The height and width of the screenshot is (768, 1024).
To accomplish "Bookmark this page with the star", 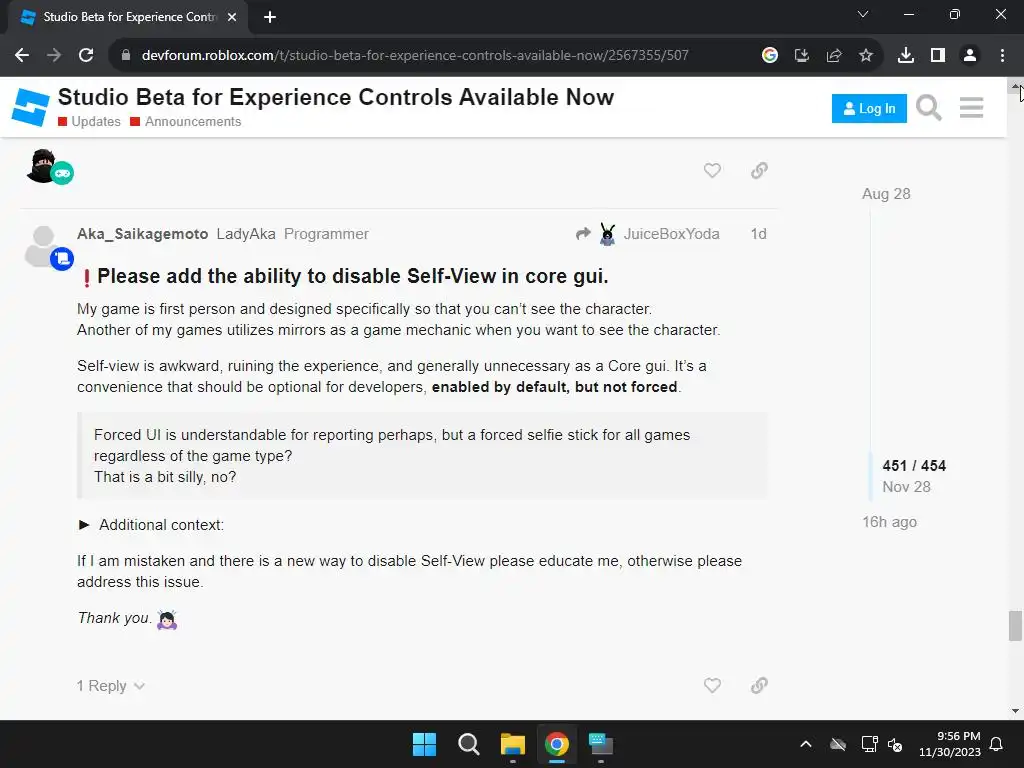I will [x=866, y=56].
